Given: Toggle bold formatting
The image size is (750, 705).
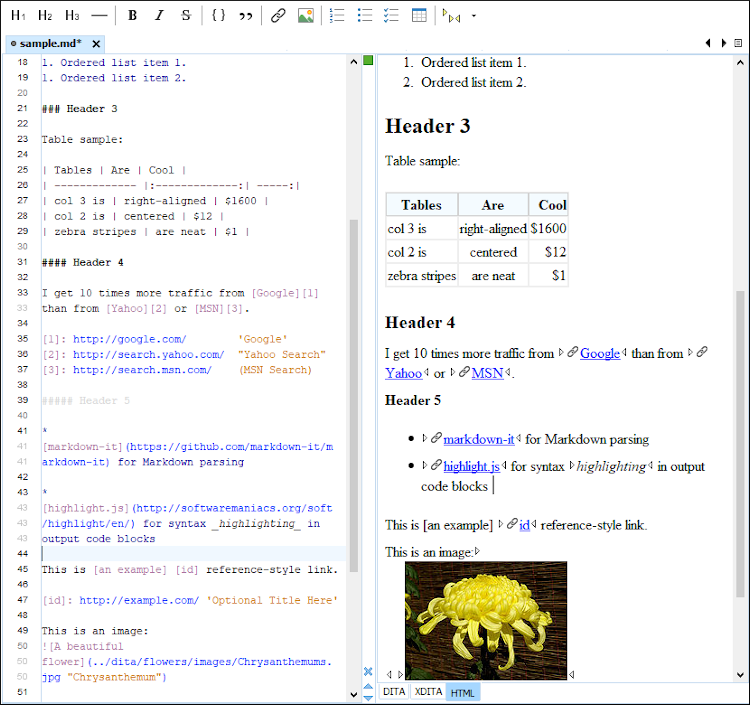Looking at the screenshot, I should click(132, 16).
